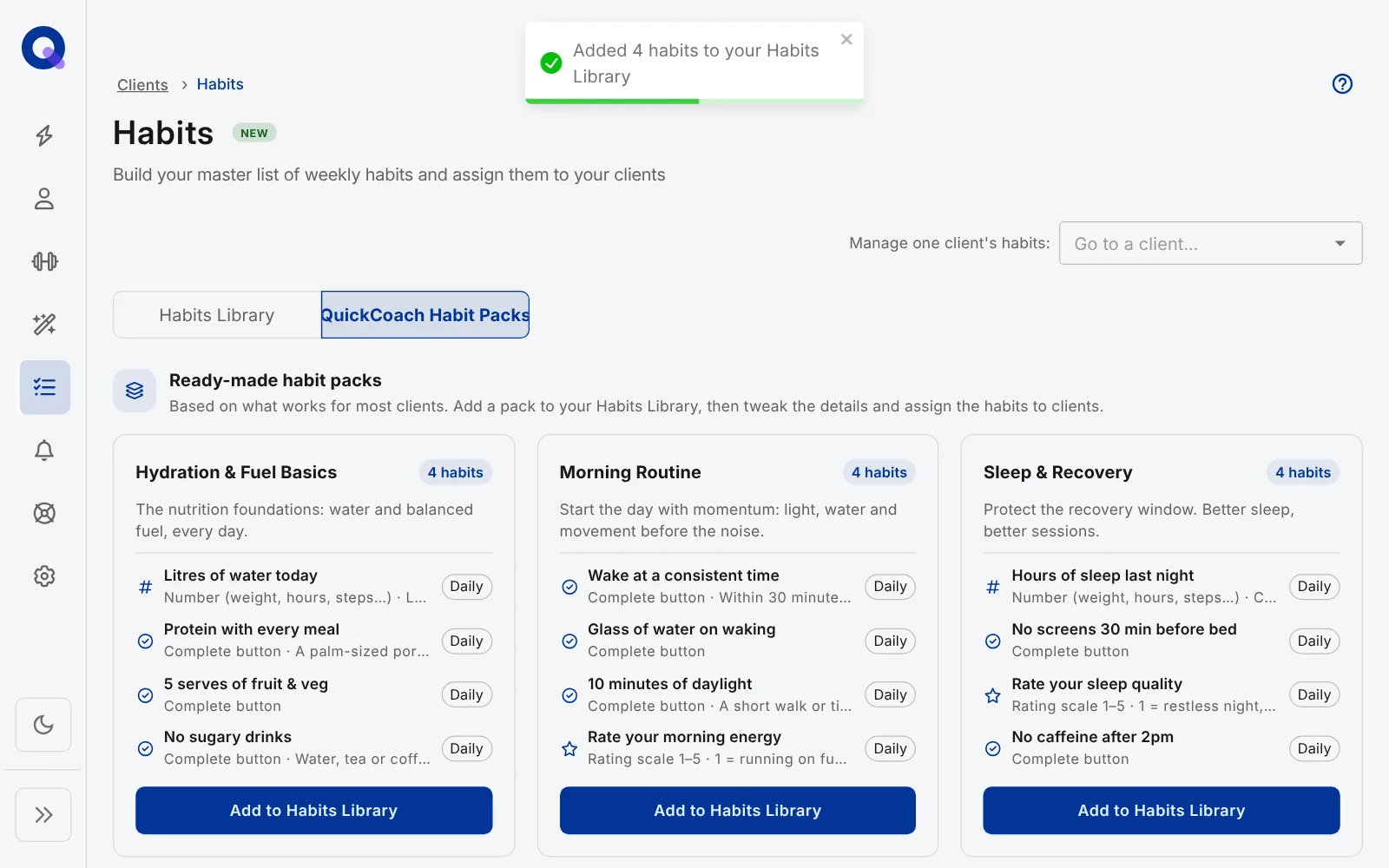Click the '4 habits' badge on Sleep & Recovery
This screenshot has width=1389, height=868.
point(1302,472)
